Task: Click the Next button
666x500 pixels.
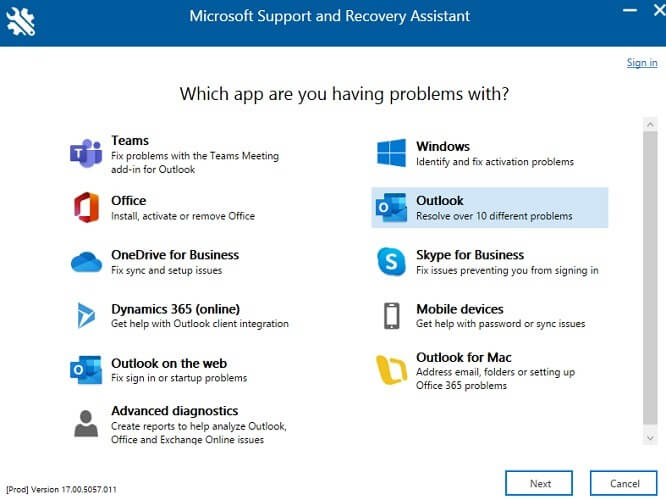Action: point(539,483)
